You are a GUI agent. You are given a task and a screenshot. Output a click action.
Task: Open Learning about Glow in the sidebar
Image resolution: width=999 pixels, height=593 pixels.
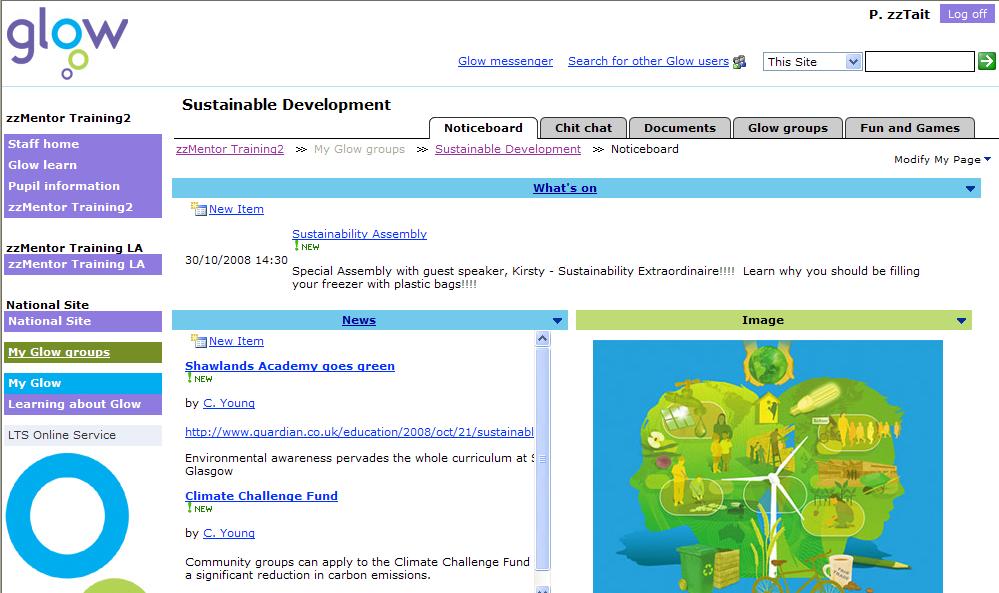(83, 404)
